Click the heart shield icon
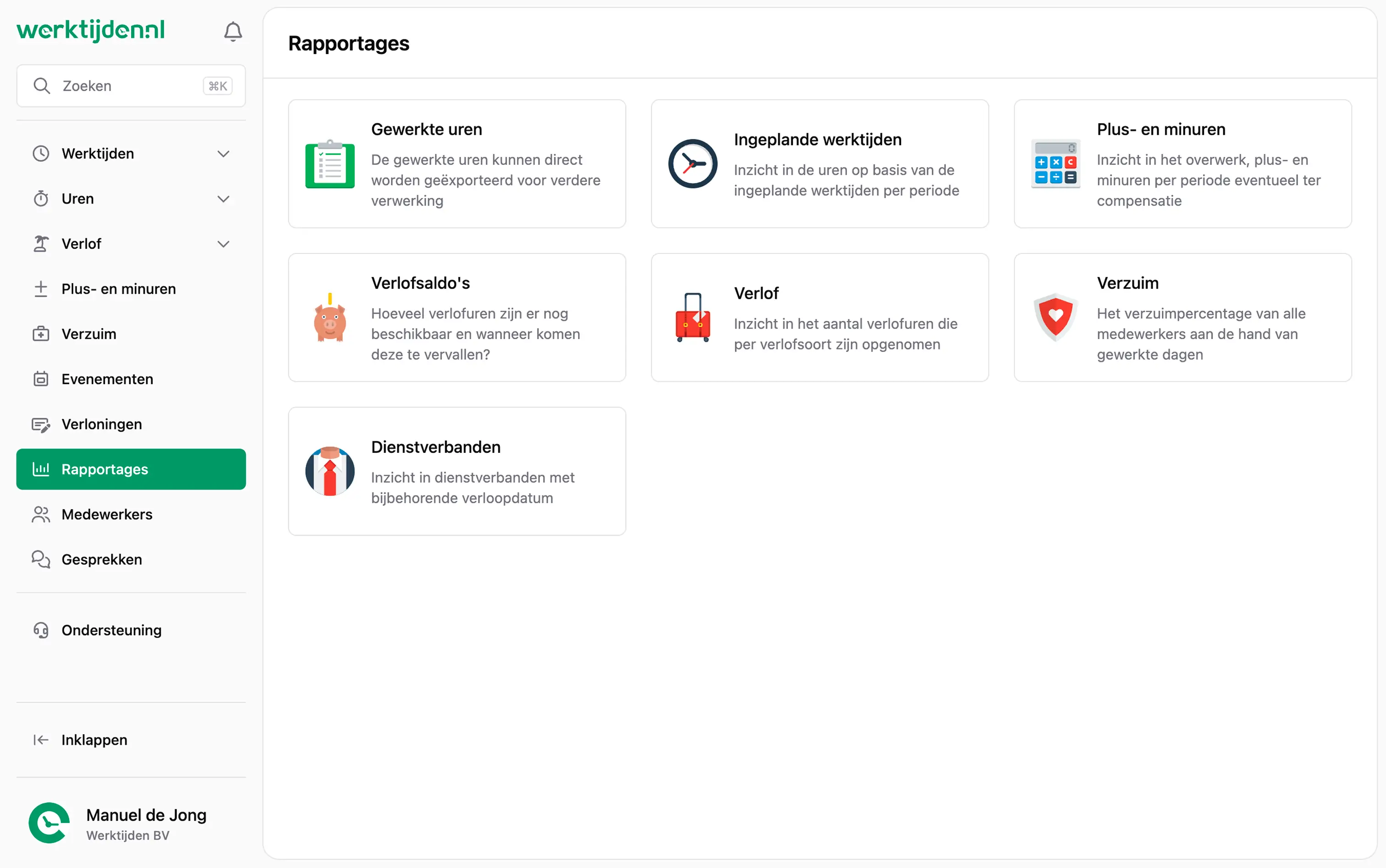Screen dimensions: 1386x868 pyautogui.click(x=1055, y=318)
